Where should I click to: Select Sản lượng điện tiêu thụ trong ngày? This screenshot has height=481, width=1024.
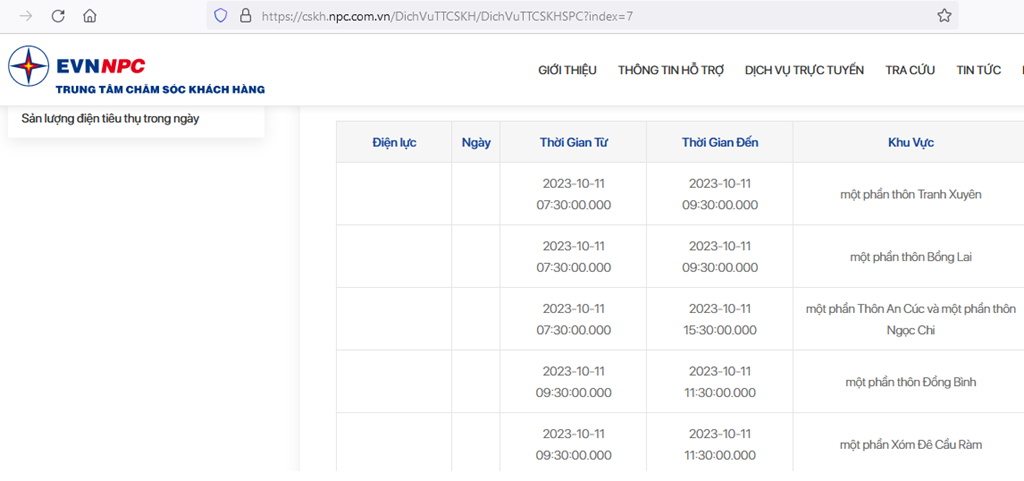point(110,119)
